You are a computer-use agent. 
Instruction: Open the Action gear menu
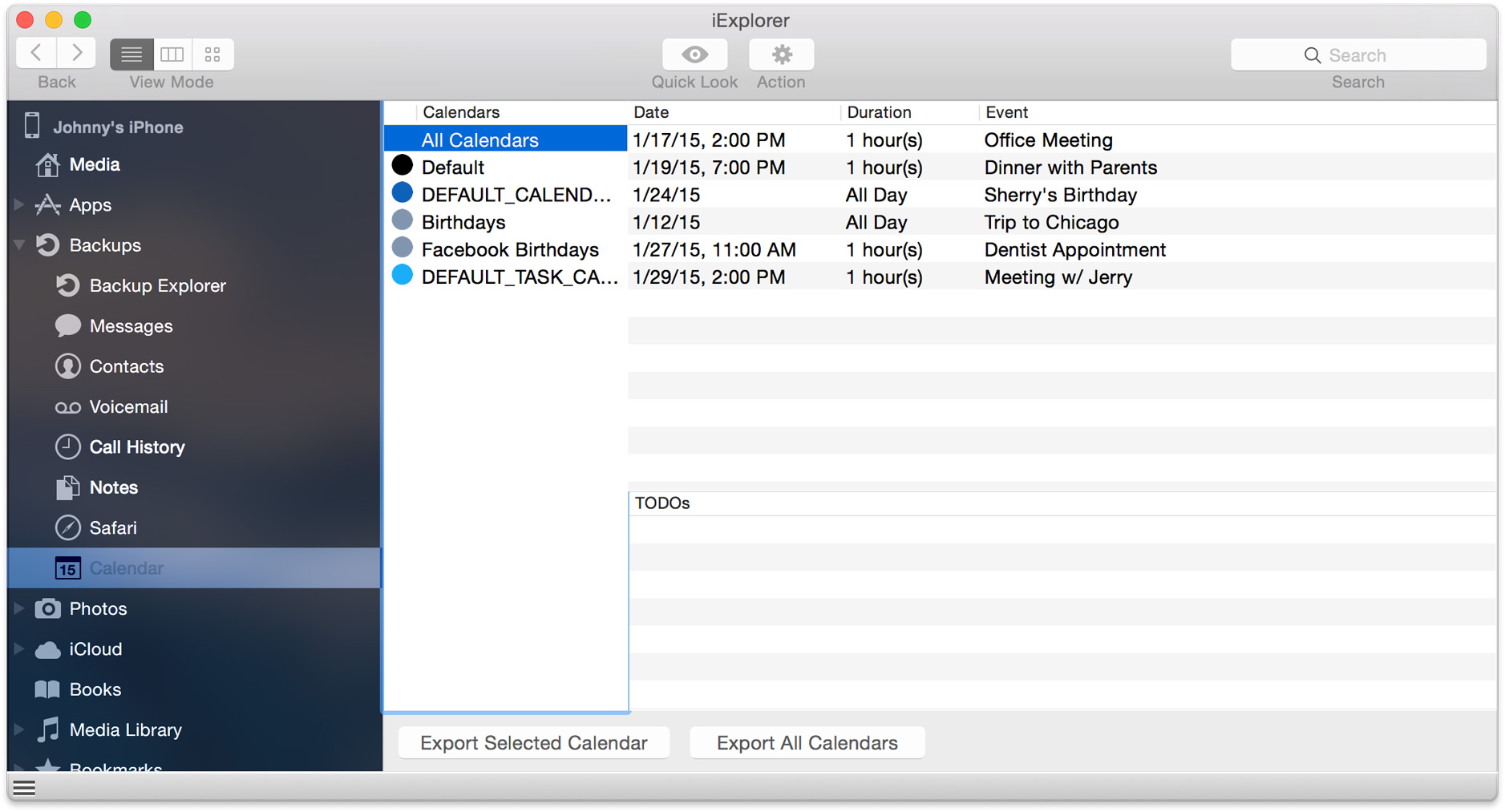(781, 55)
